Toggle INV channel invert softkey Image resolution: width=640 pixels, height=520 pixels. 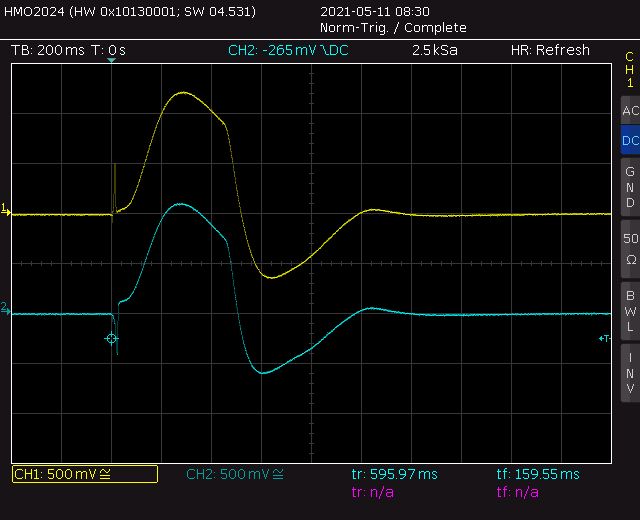630,373
